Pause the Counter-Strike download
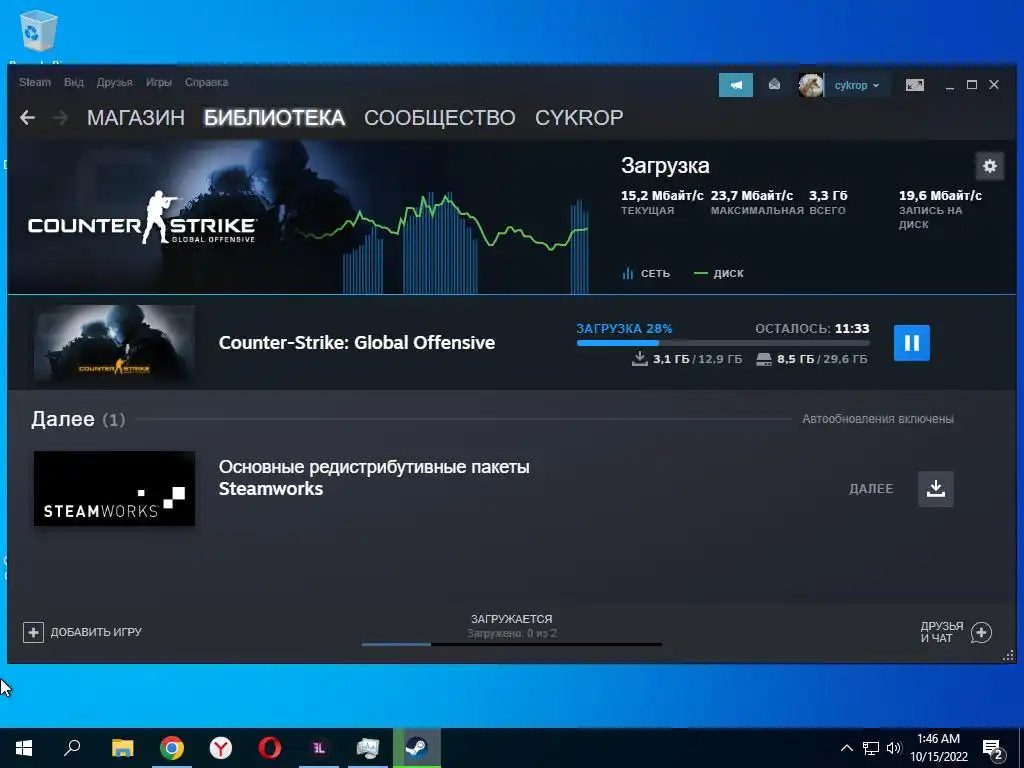 click(x=912, y=343)
